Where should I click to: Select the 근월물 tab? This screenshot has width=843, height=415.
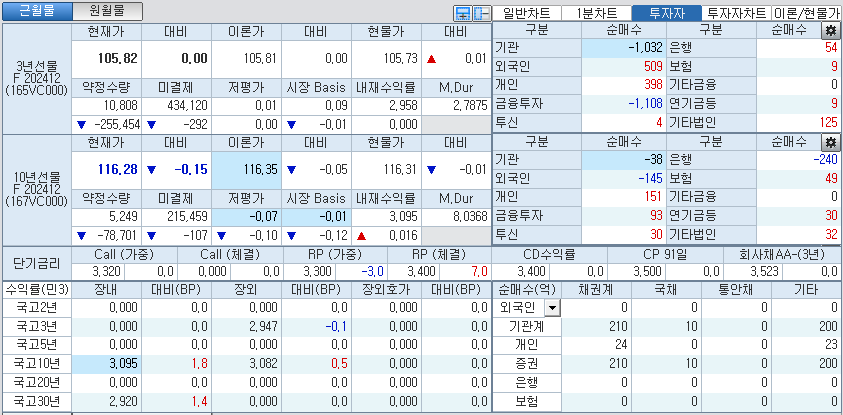coord(37,11)
